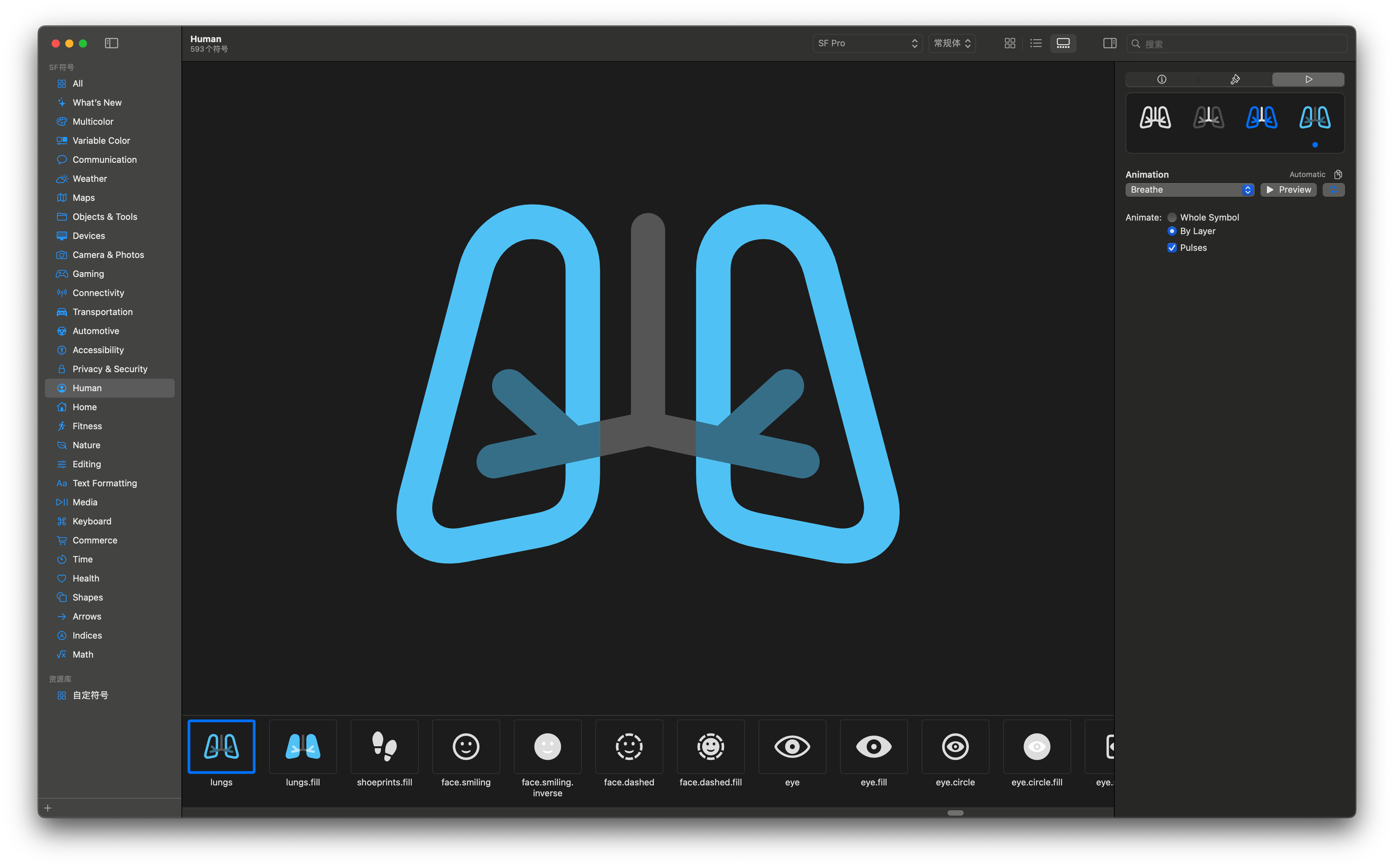Select the By Layer radio button

tap(1172, 231)
